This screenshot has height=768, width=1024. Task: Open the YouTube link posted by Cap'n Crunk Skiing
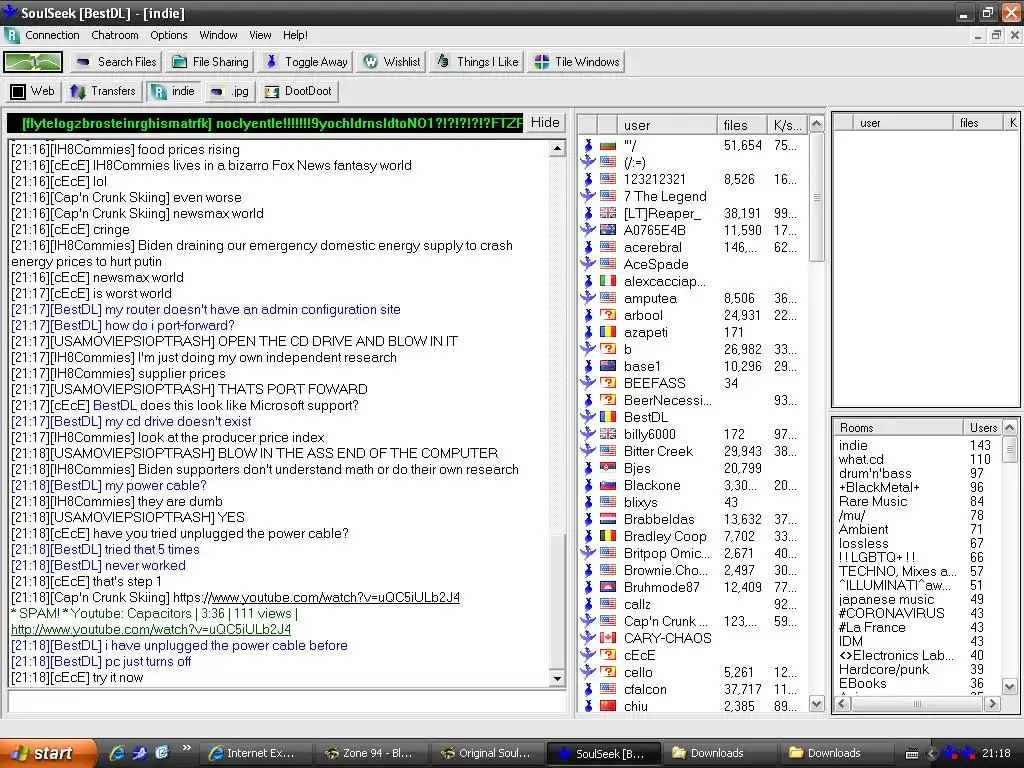334,598
